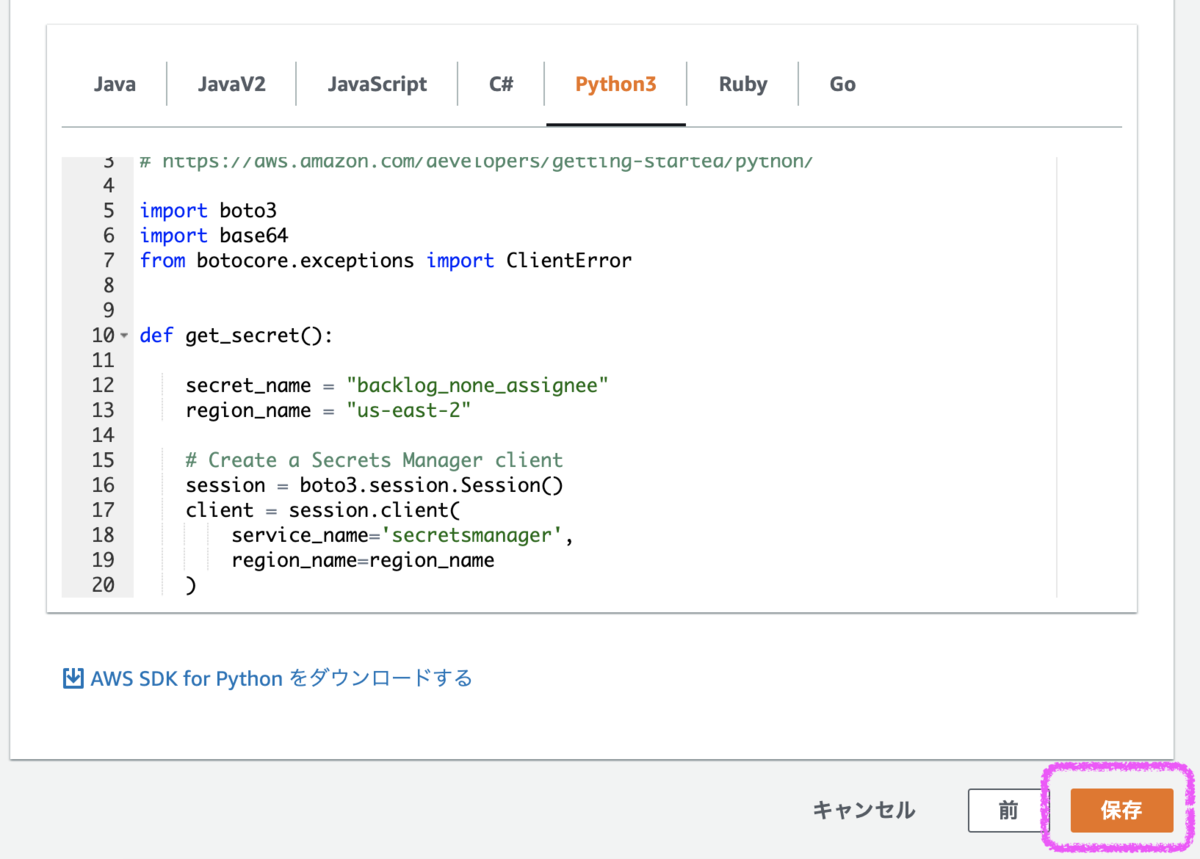Click the service_name='secretsmanager' code line
The image size is (1200, 859).
click(x=402, y=536)
